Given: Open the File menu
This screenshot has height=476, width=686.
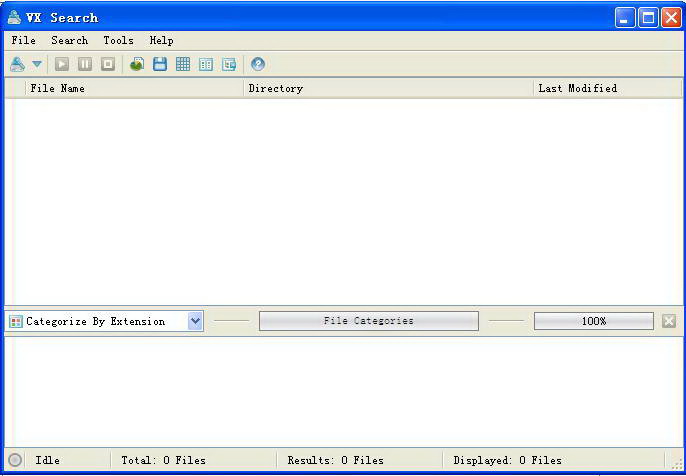Looking at the screenshot, I should 24,40.
